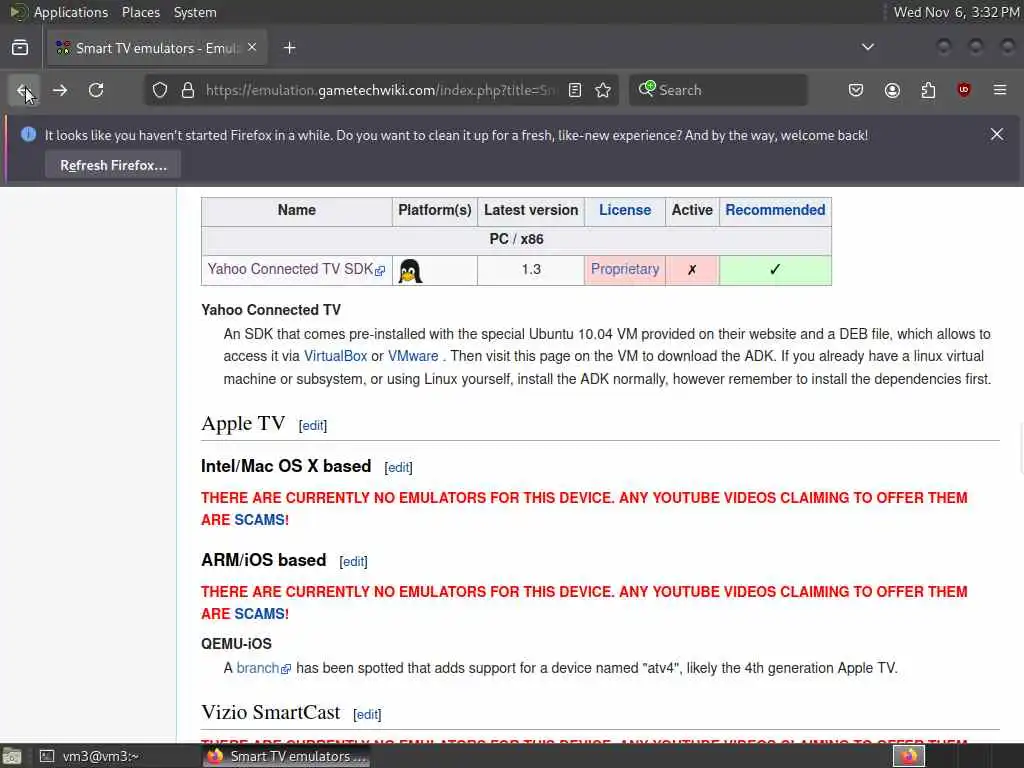
Task: Open a new browser tab
Action: (x=290, y=48)
